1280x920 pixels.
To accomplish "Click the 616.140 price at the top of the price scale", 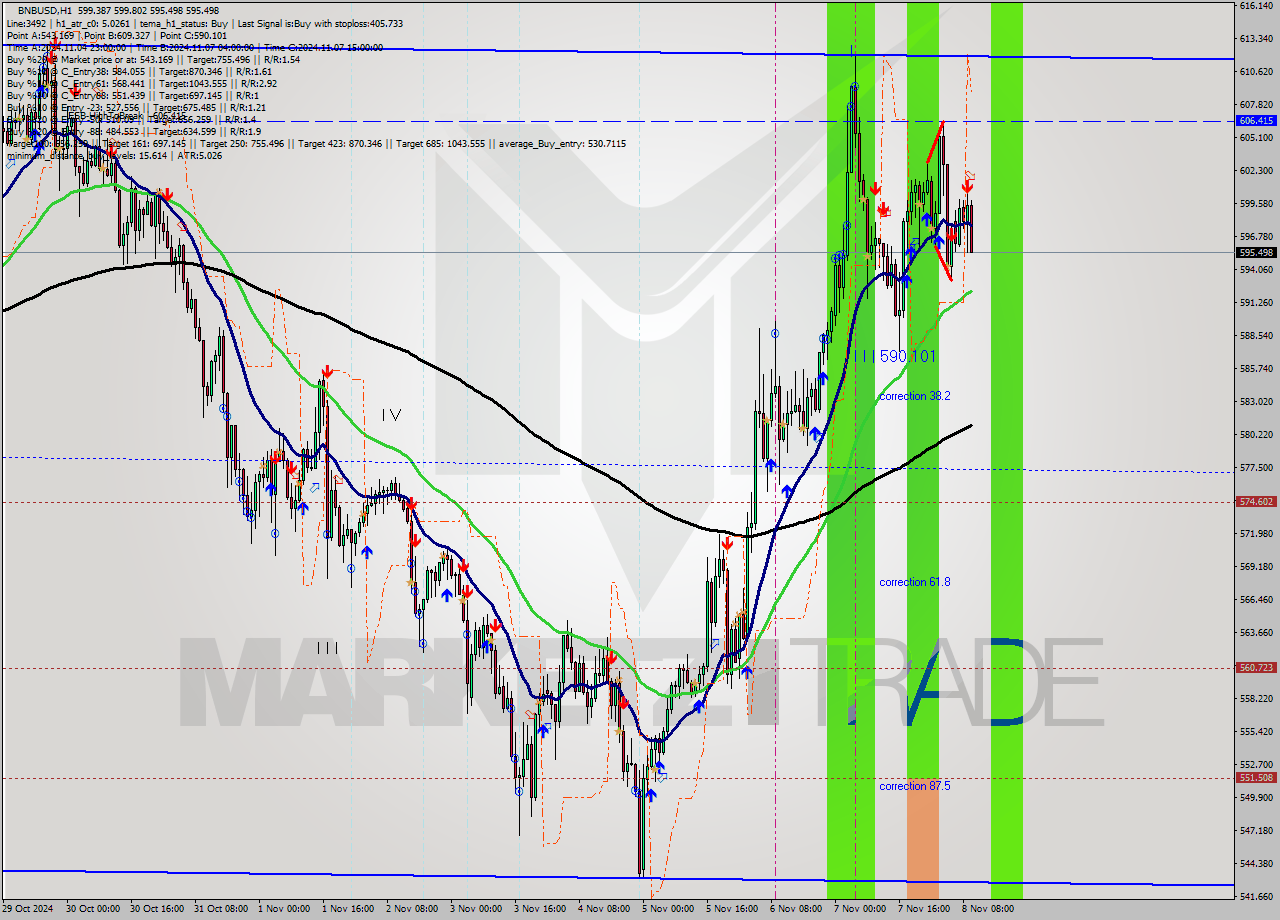I will pyautogui.click(x=1255, y=6).
